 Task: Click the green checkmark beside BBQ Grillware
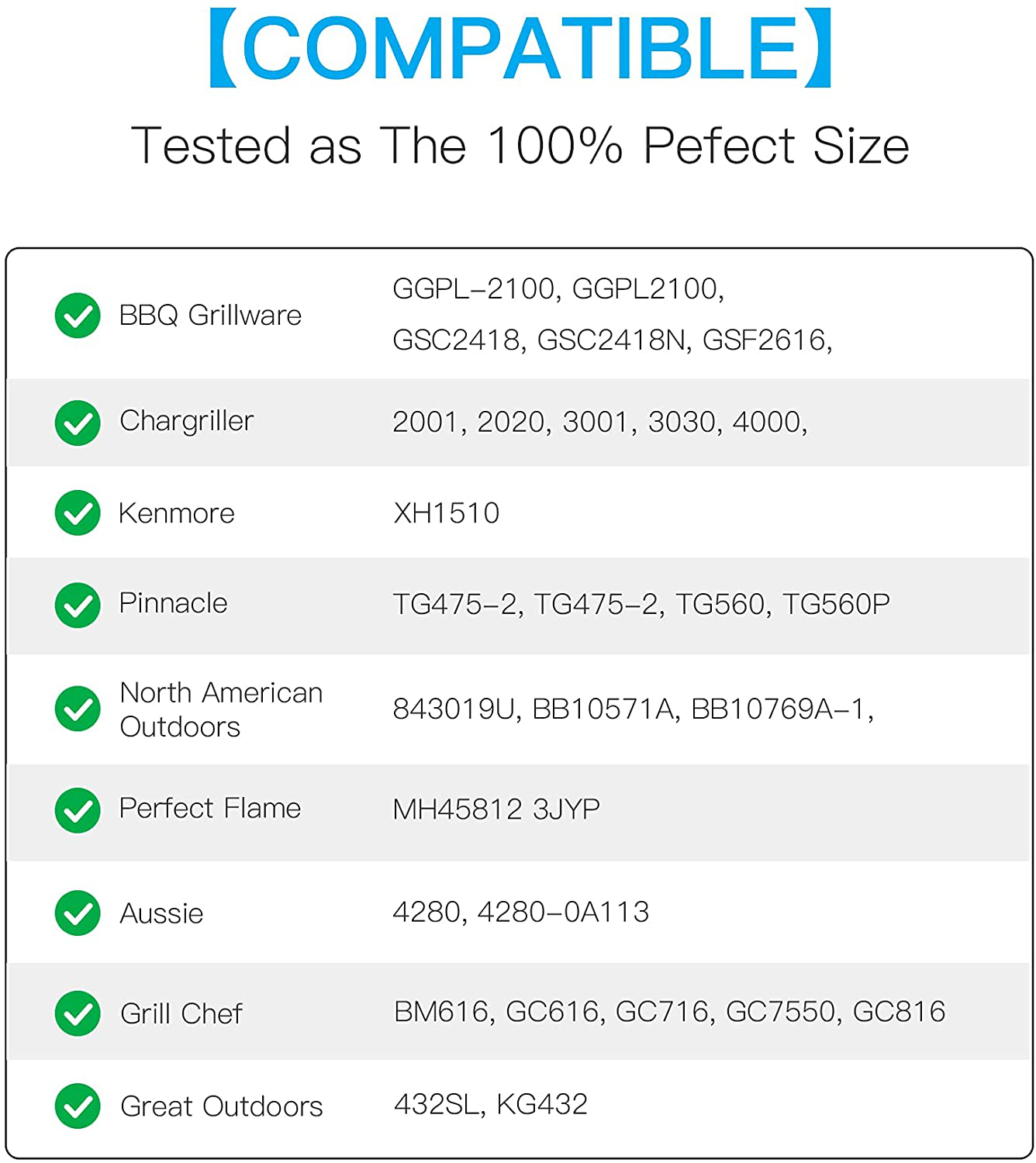[78, 316]
